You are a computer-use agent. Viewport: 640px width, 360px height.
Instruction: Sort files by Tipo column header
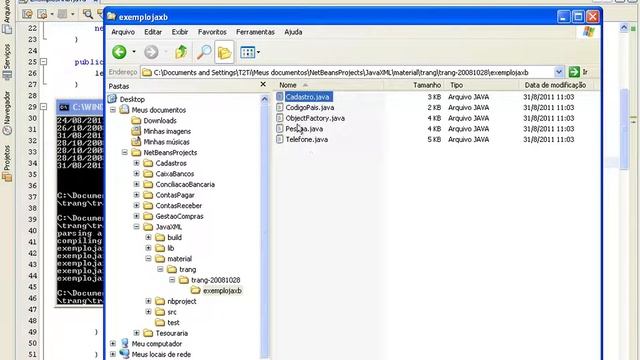[482, 85]
